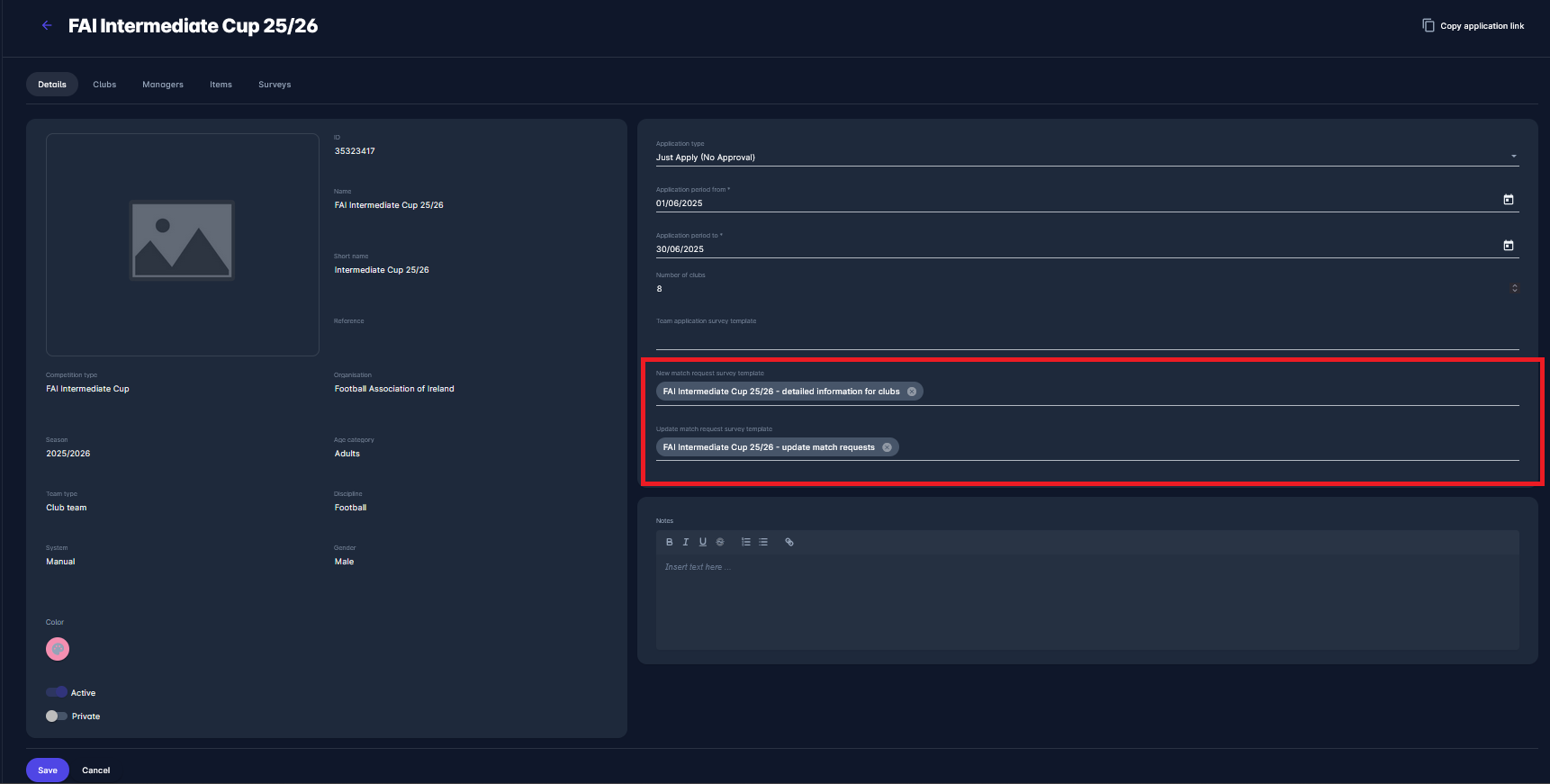The image size is (1550, 784).
Task: Adjust Number of clubs stepper arrows
Action: 1515,288
